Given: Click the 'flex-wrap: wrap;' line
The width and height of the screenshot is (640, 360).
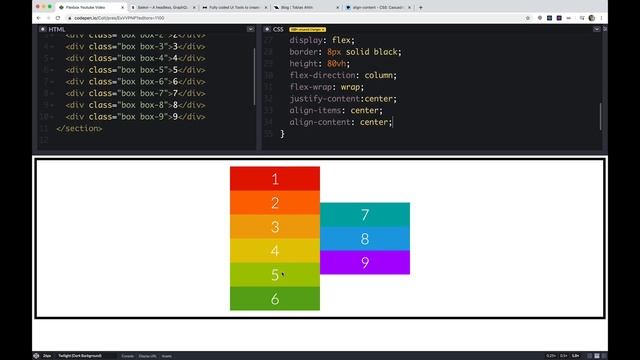Looking at the screenshot, I should (x=327, y=87).
